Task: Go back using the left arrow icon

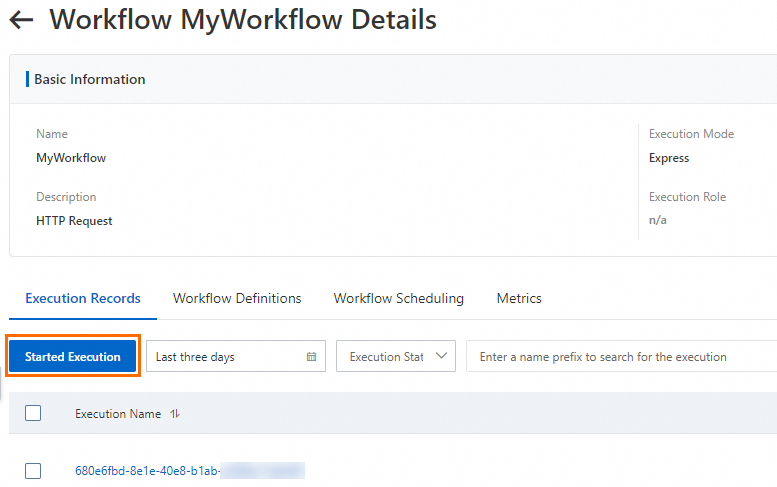Action: 21,20
